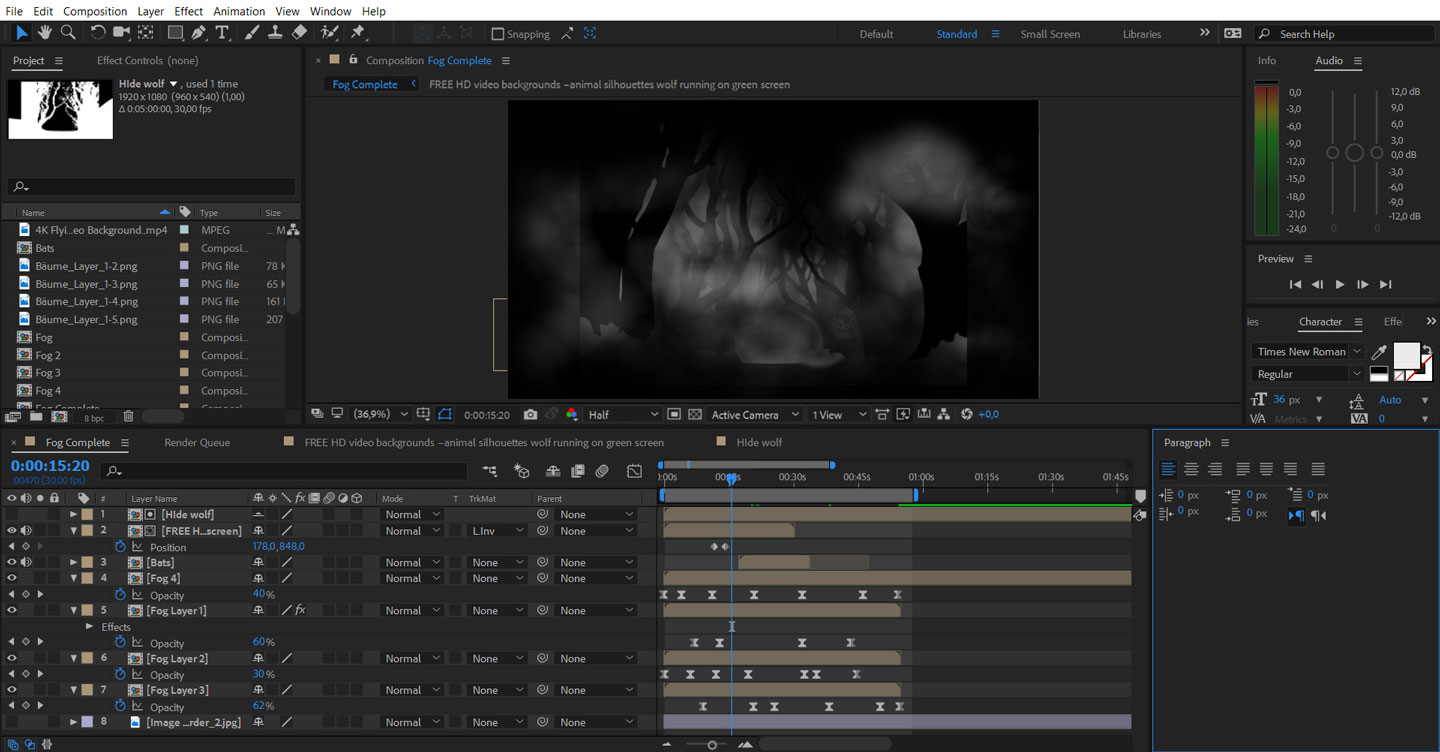Pick the Pen tool

199,33
